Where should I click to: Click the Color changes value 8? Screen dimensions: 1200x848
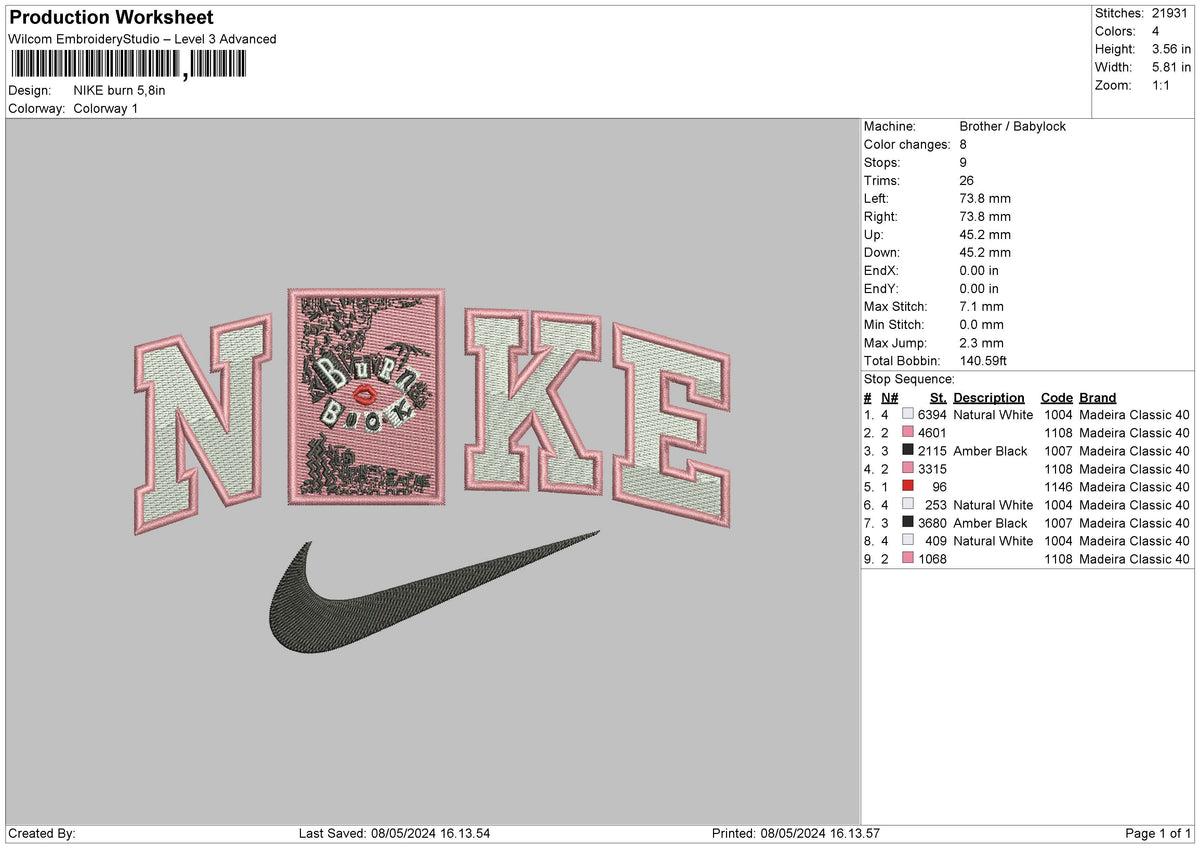963,145
